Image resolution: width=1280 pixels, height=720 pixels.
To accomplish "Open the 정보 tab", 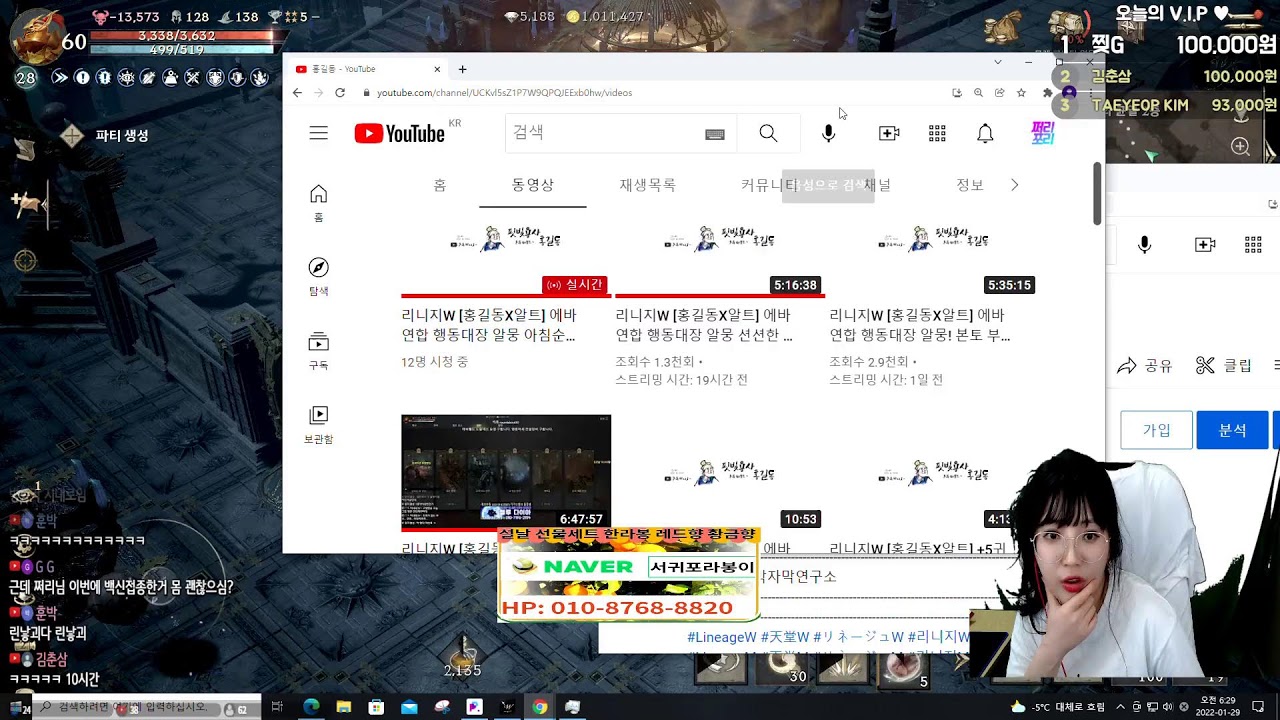I will (970, 185).
